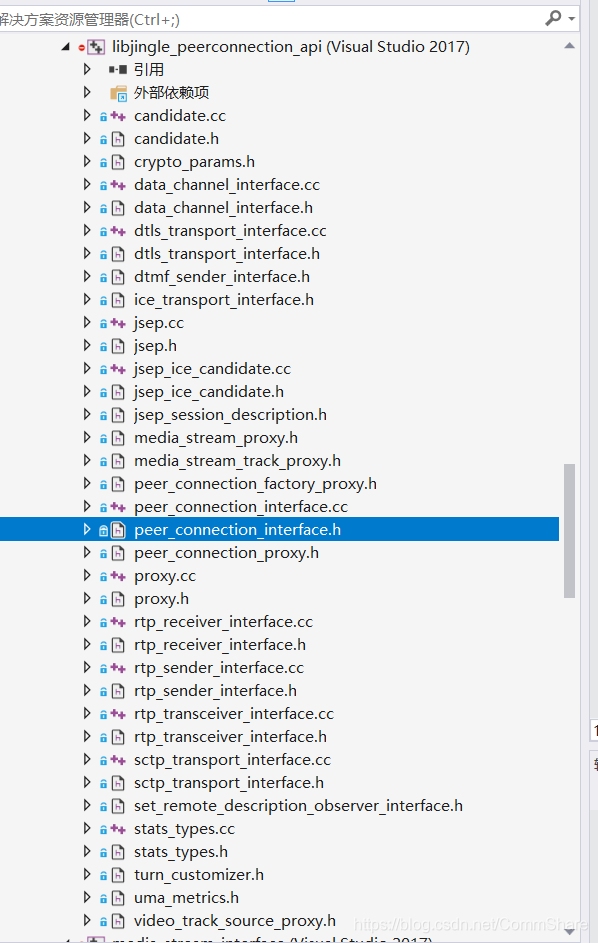Expand the rtp_receiver_interface.h node
The width and height of the screenshot is (598, 943).
pos(87,645)
